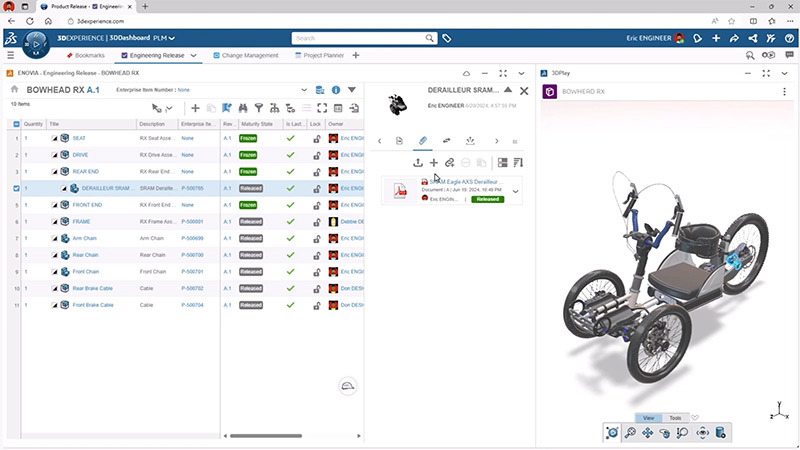
Task: Click the binoculars find icon in toolbar
Action: tap(243, 108)
